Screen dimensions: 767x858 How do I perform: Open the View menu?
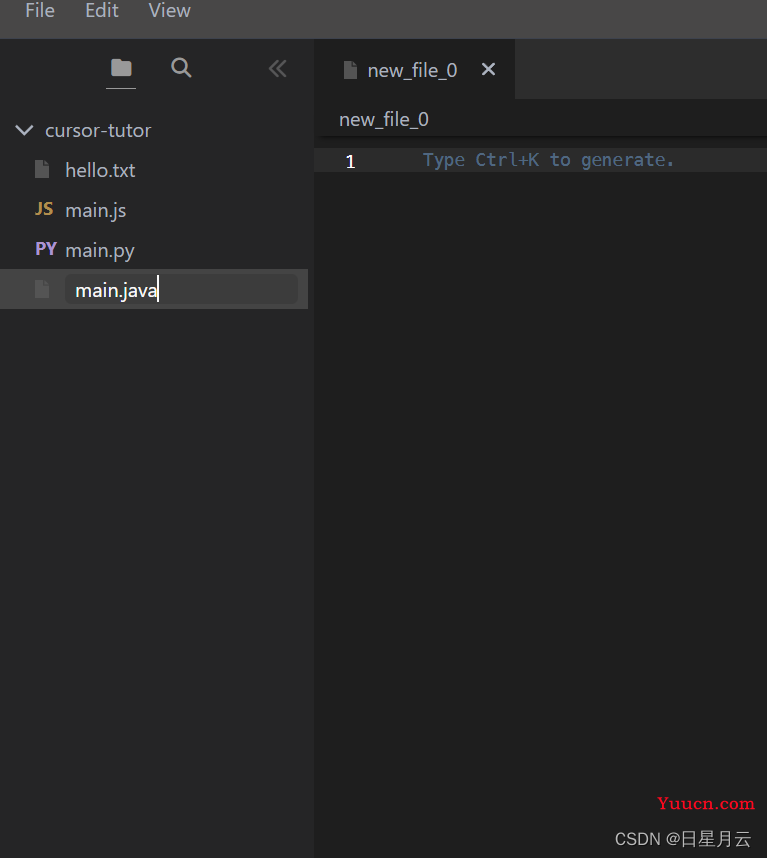click(x=170, y=10)
